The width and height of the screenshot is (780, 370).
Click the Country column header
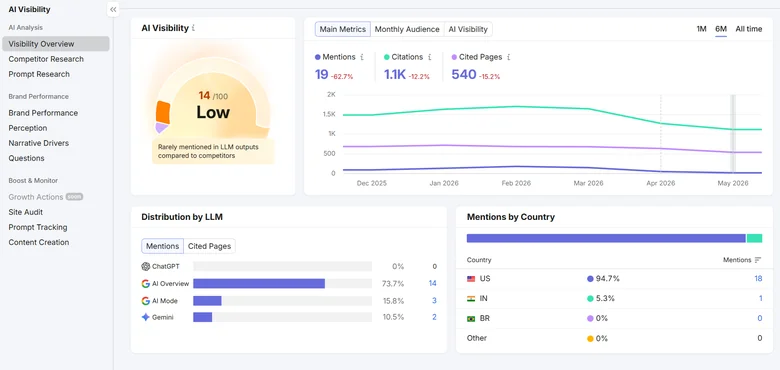click(x=479, y=260)
